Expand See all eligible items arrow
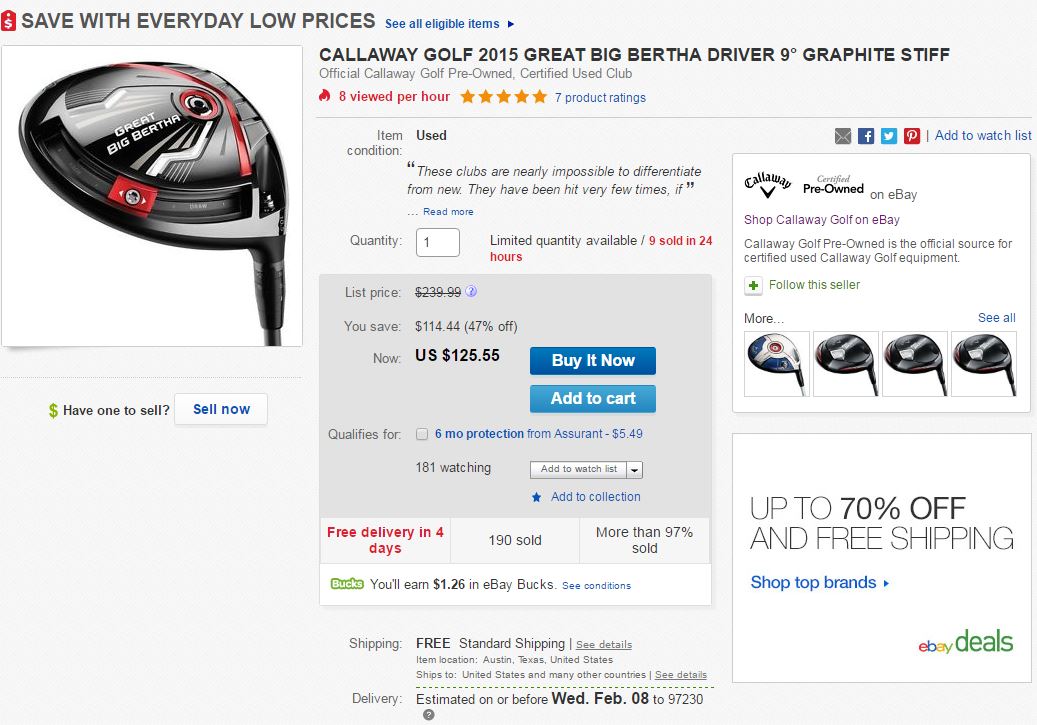 [x=511, y=24]
